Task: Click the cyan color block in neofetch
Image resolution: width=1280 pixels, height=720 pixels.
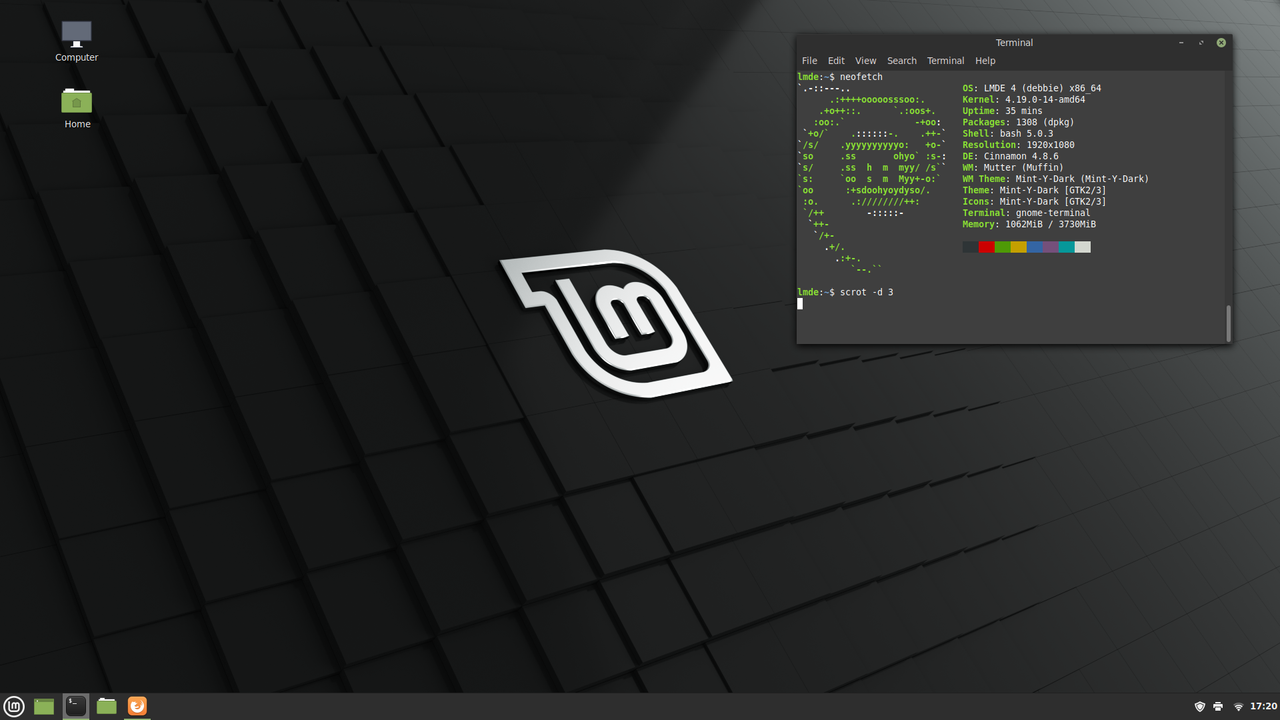Action: tap(1066, 247)
